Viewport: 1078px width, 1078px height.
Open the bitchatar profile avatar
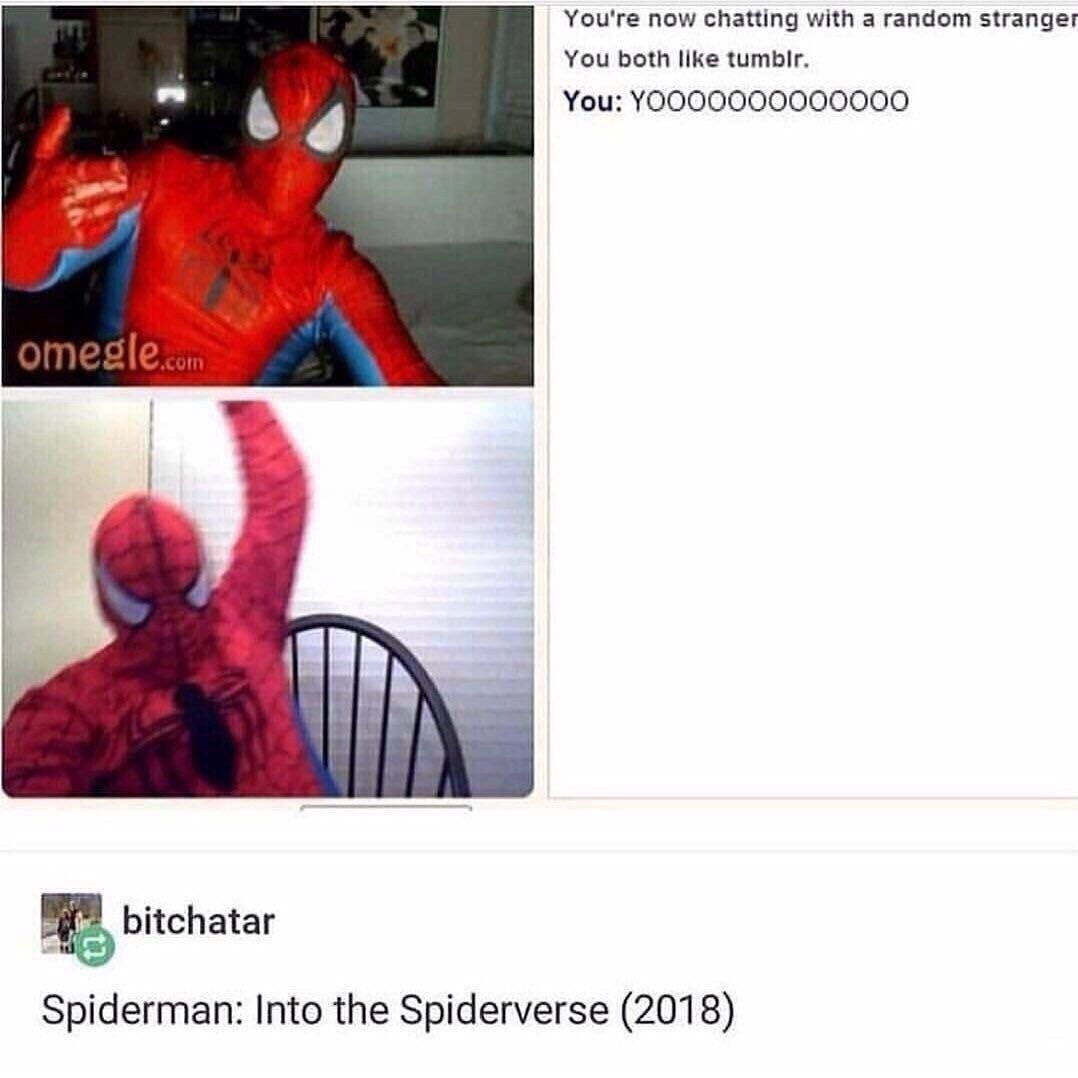tap(72, 923)
